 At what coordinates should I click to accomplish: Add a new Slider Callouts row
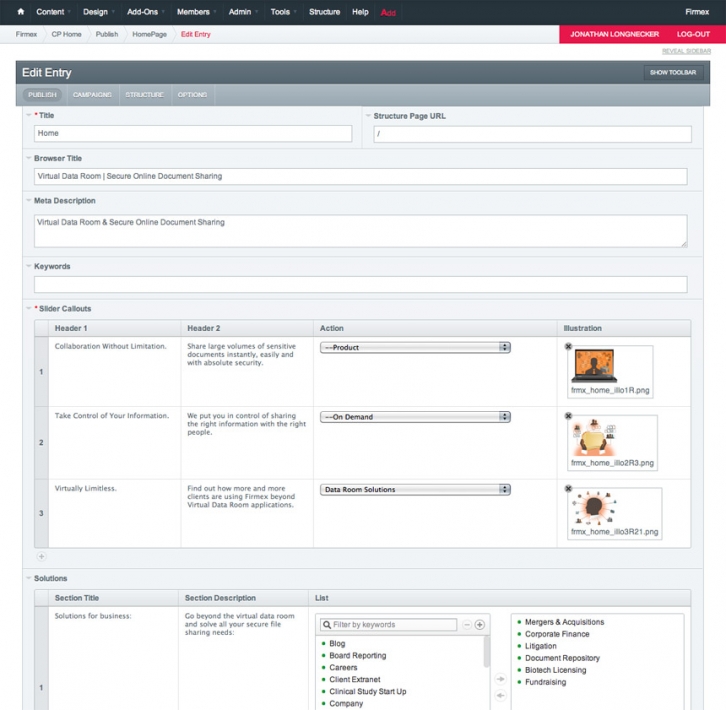point(41,556)
